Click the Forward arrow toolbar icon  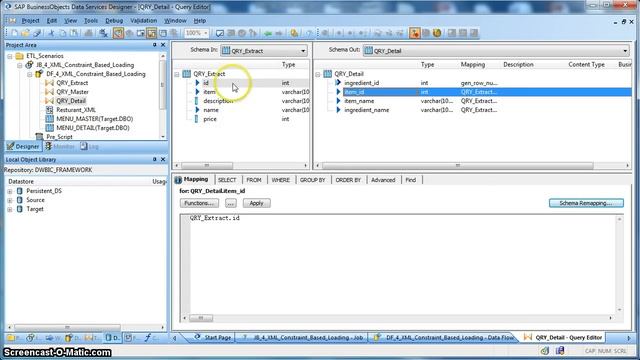click(279, 33)
